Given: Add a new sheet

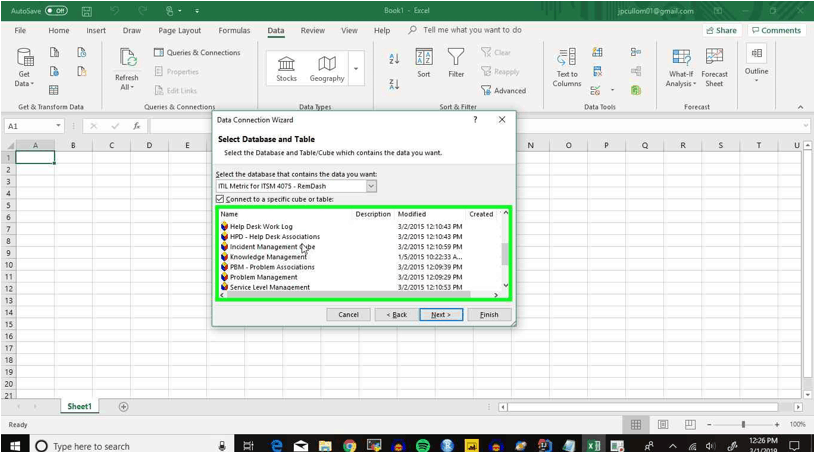Looking at the screenshot, I should 123,407.
